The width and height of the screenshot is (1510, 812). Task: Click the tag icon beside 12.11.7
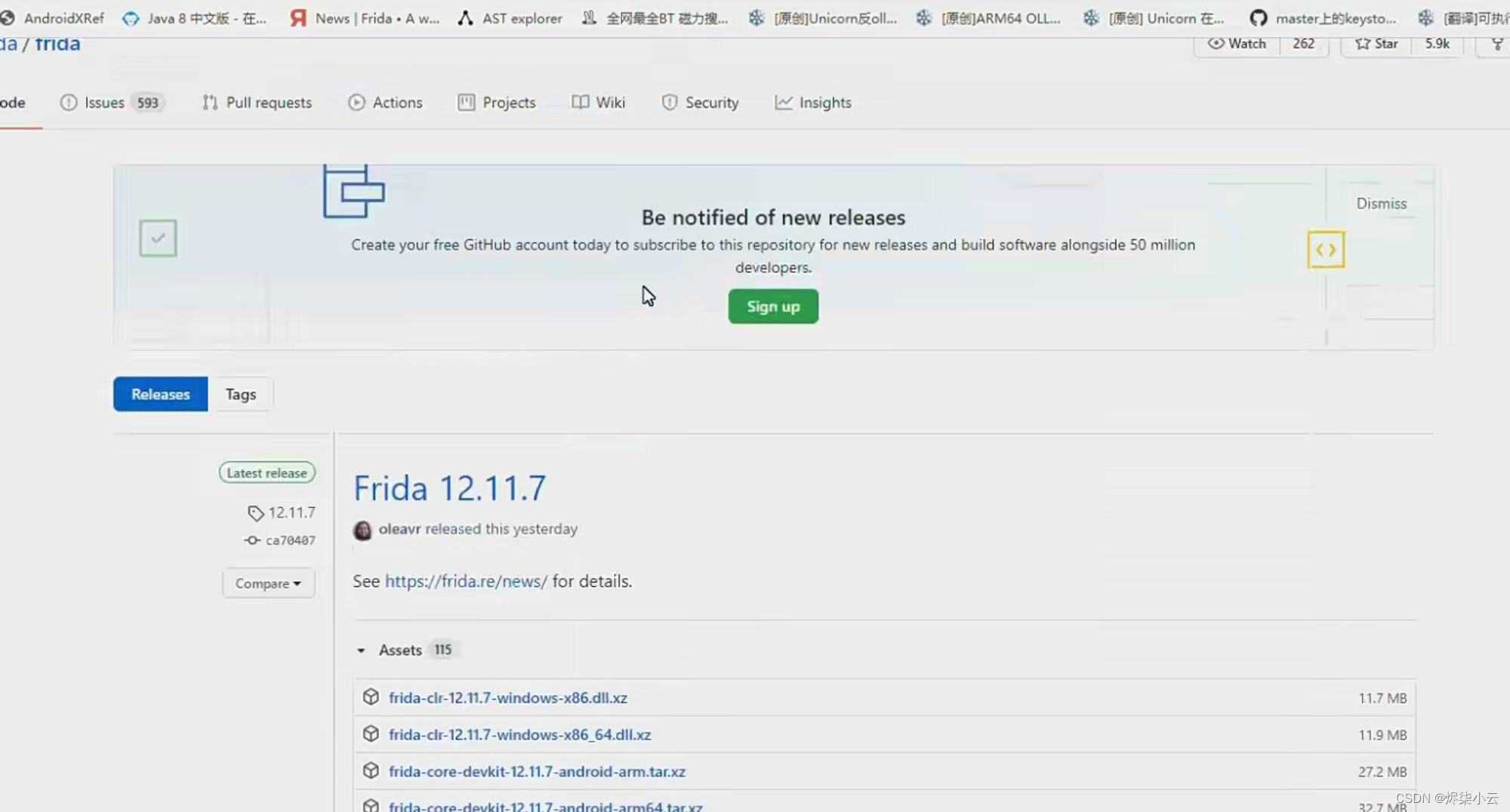click(x=255, y=512)
